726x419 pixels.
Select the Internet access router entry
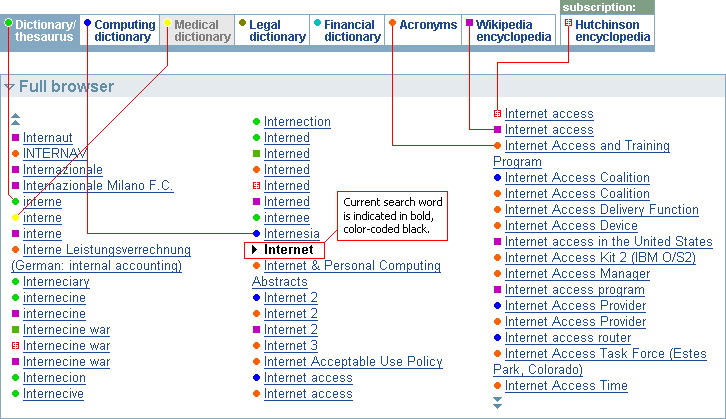[568, 338]
